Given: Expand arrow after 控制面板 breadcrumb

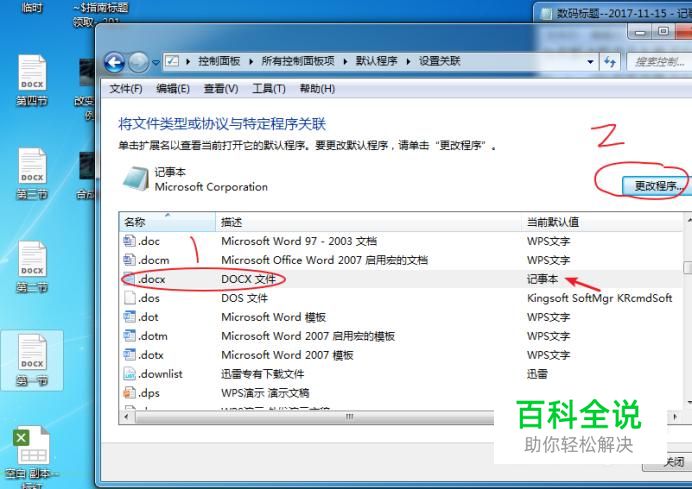Looking at the screenshot, I should (251, 61).
